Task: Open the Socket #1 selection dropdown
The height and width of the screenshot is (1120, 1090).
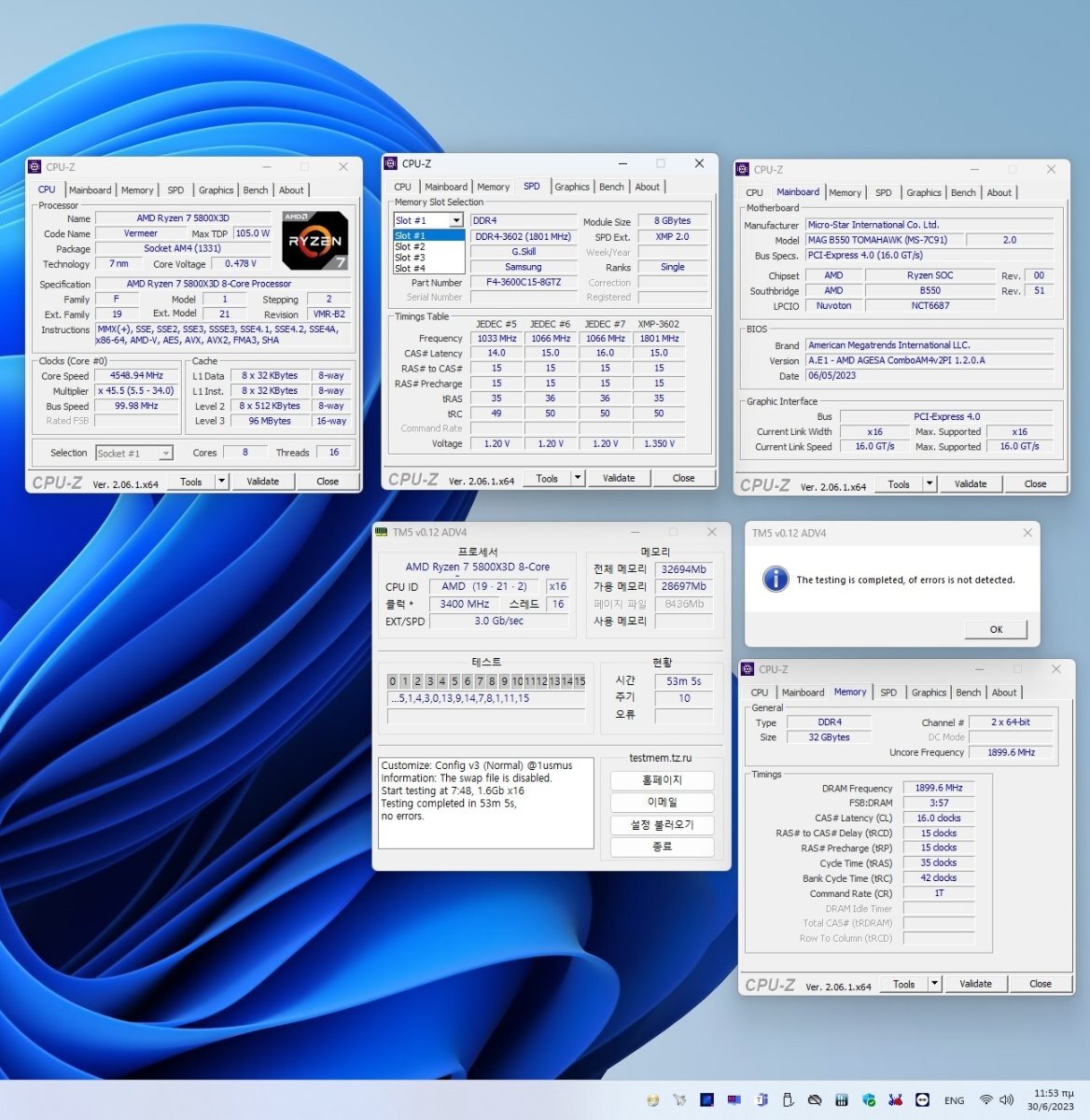Action: pyautogui.click(x=134, y=453)
